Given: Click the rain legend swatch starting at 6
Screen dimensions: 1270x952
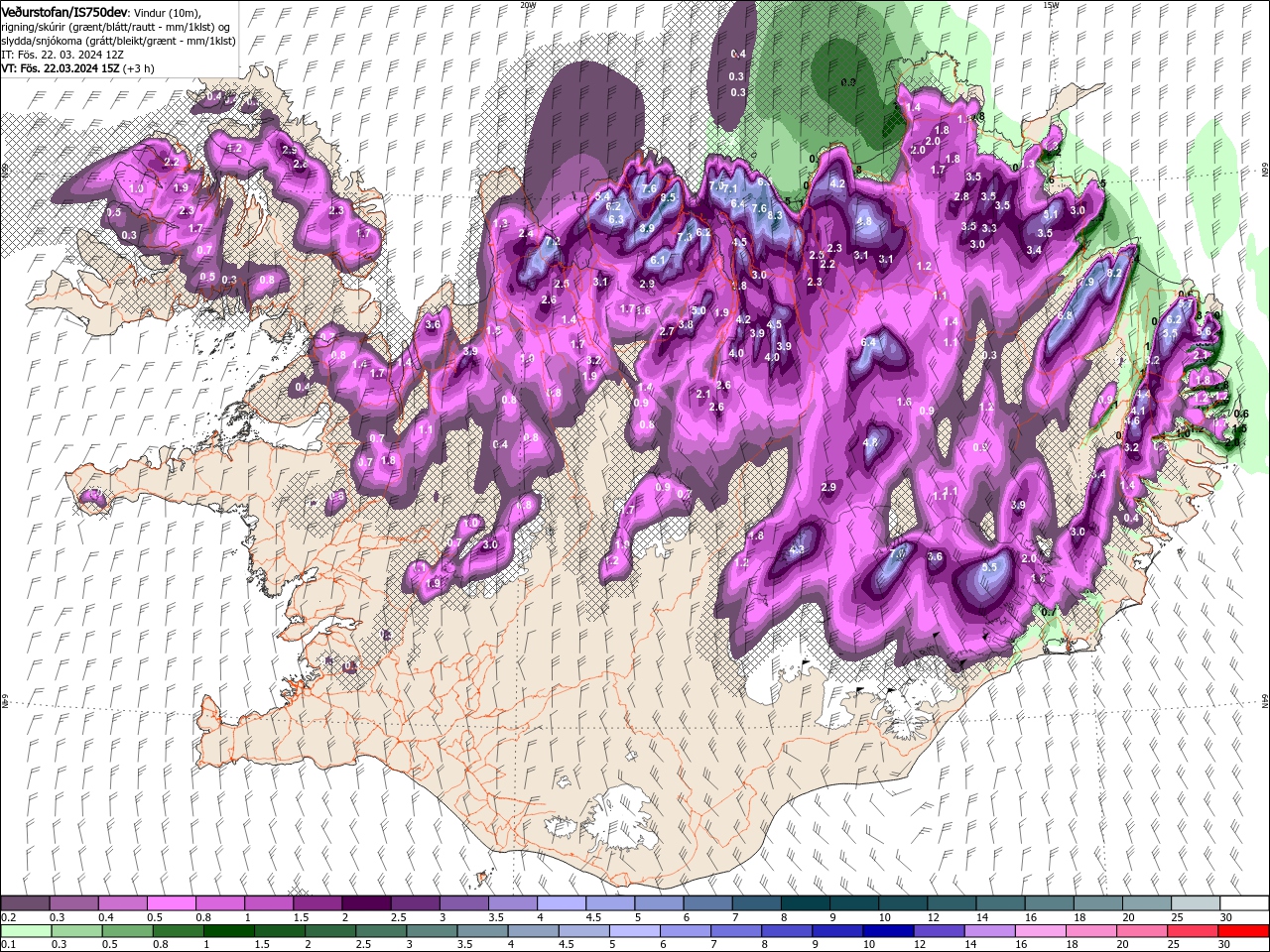Looking at the screenshot, I should tap(685, 931).
